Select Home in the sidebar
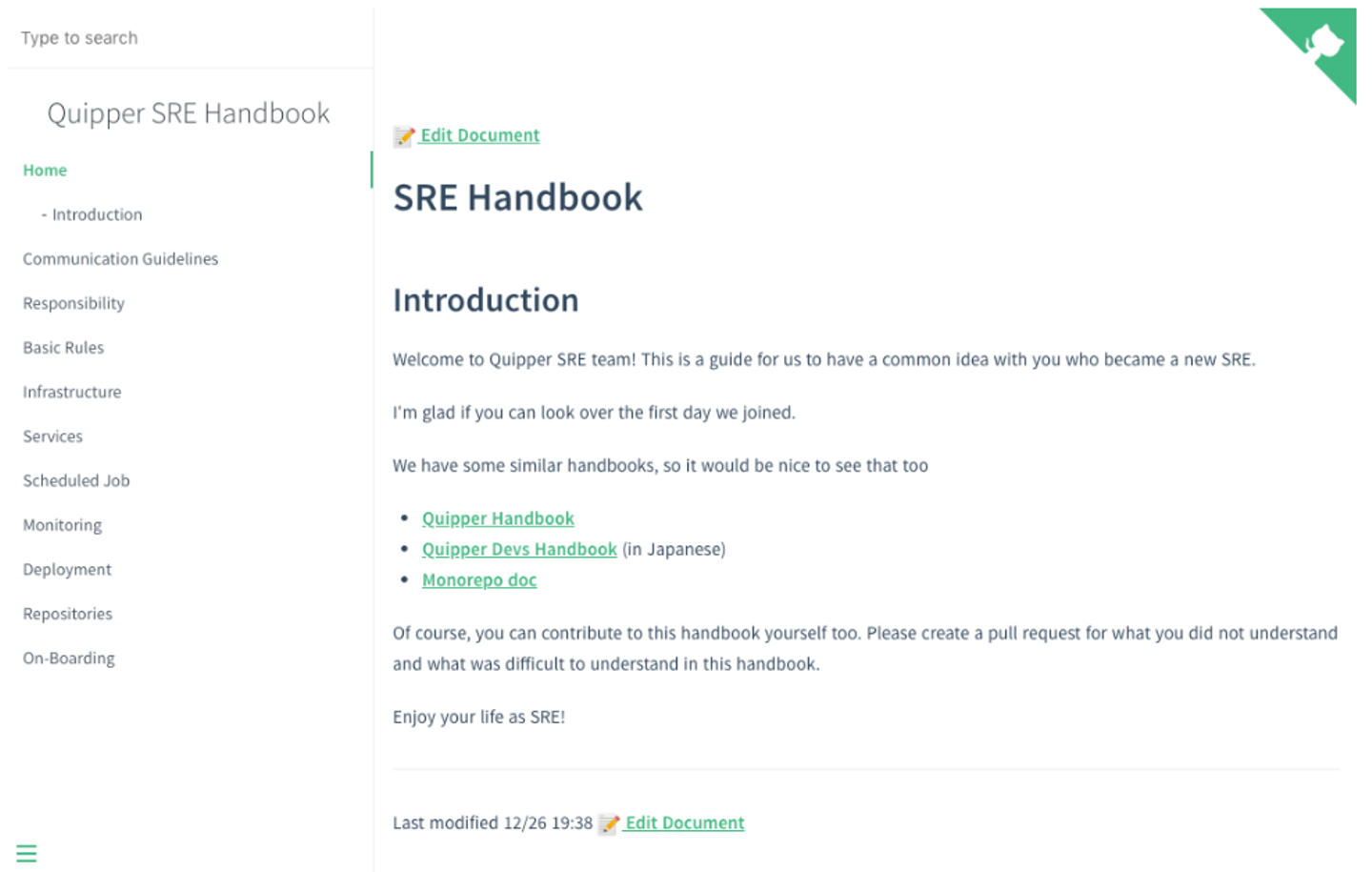 click(x=45, y=170)
